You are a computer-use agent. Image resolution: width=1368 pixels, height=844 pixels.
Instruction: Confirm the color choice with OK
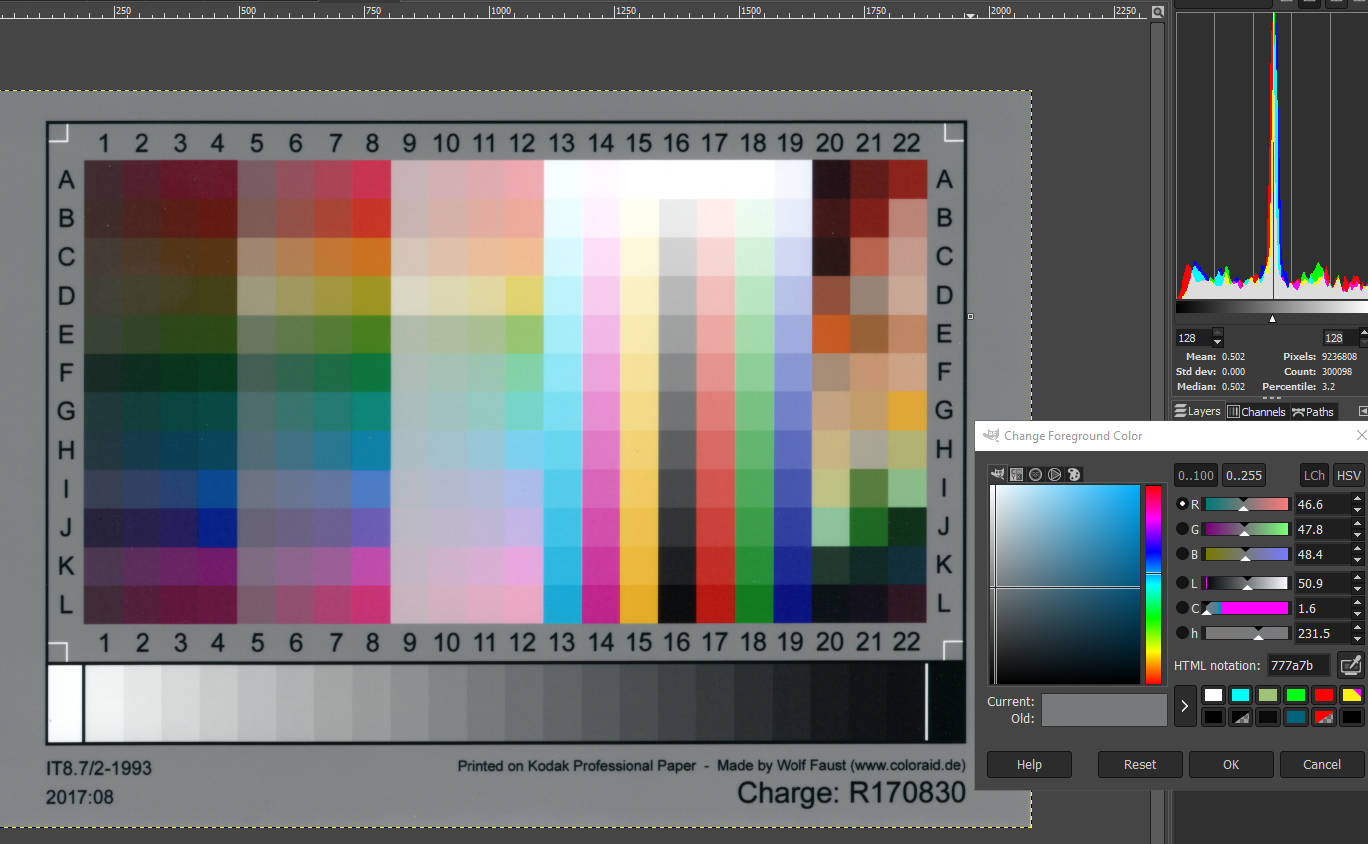tap(1231, 764)
